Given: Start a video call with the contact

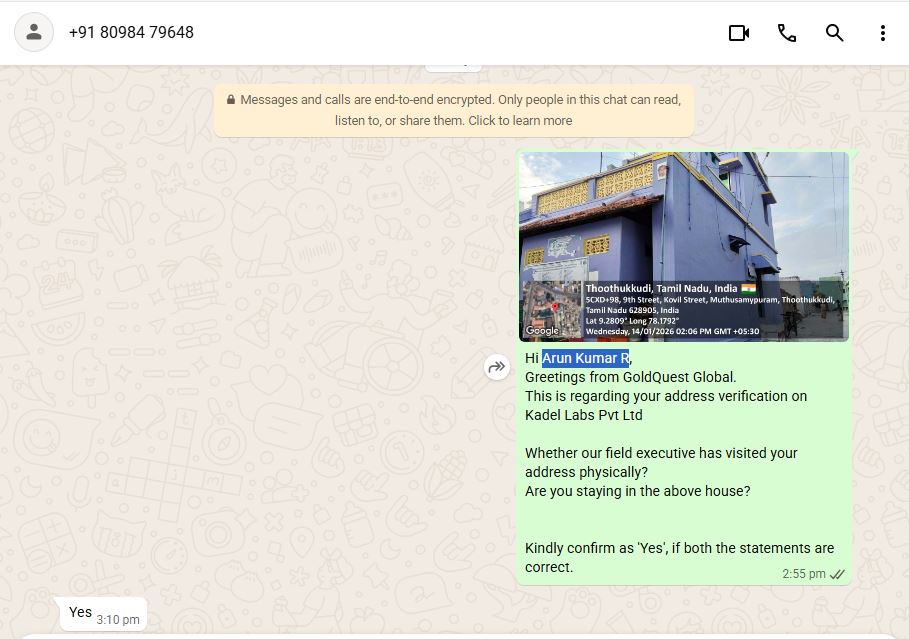Looking at the screenshot, I should click(x=739, y=33).
